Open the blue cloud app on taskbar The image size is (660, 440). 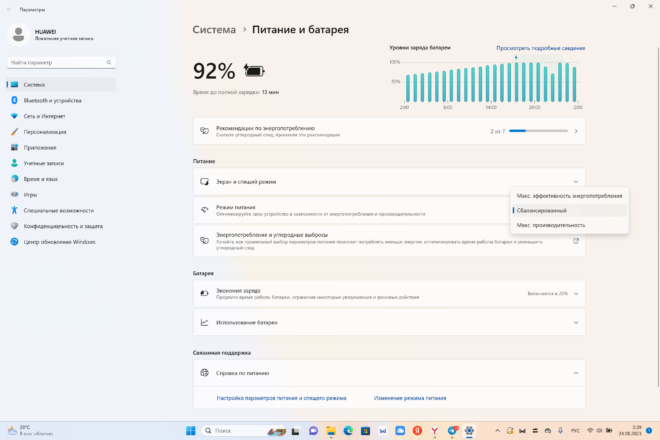(400, 431)
